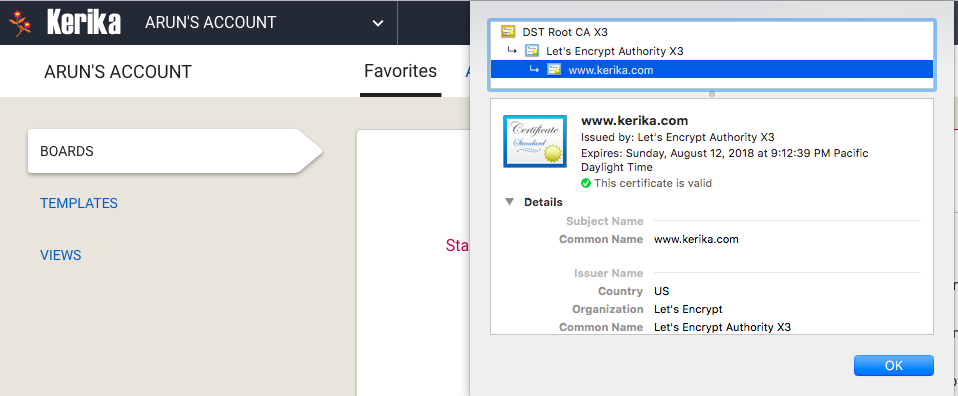This screenshot has width=958, height=396.
Task: Click the www.kerika.com certificate icon in chain
Action: pos(554,70)
